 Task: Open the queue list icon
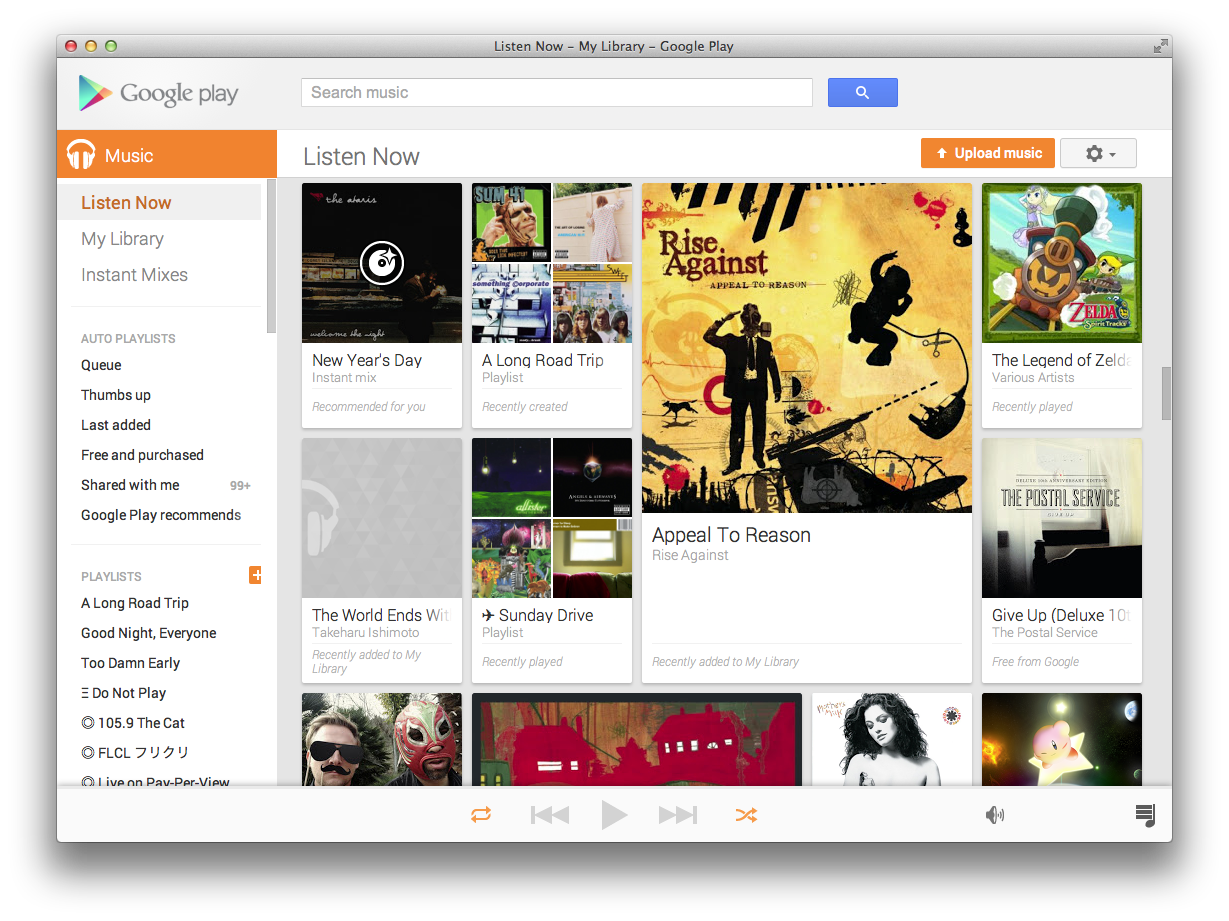click(1145, 815)
